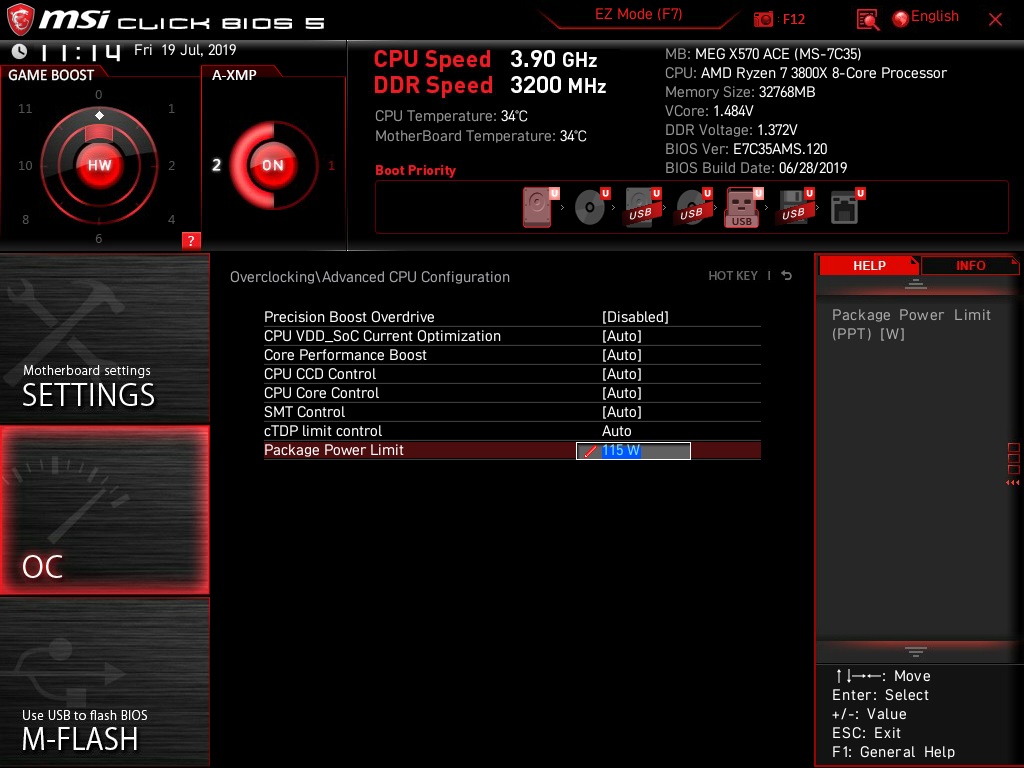Image resolution: width=1024 pixels, height=768 pixels.
Task: Change Core Performance Boost [Auto] value
Action: tap(621, 355)
